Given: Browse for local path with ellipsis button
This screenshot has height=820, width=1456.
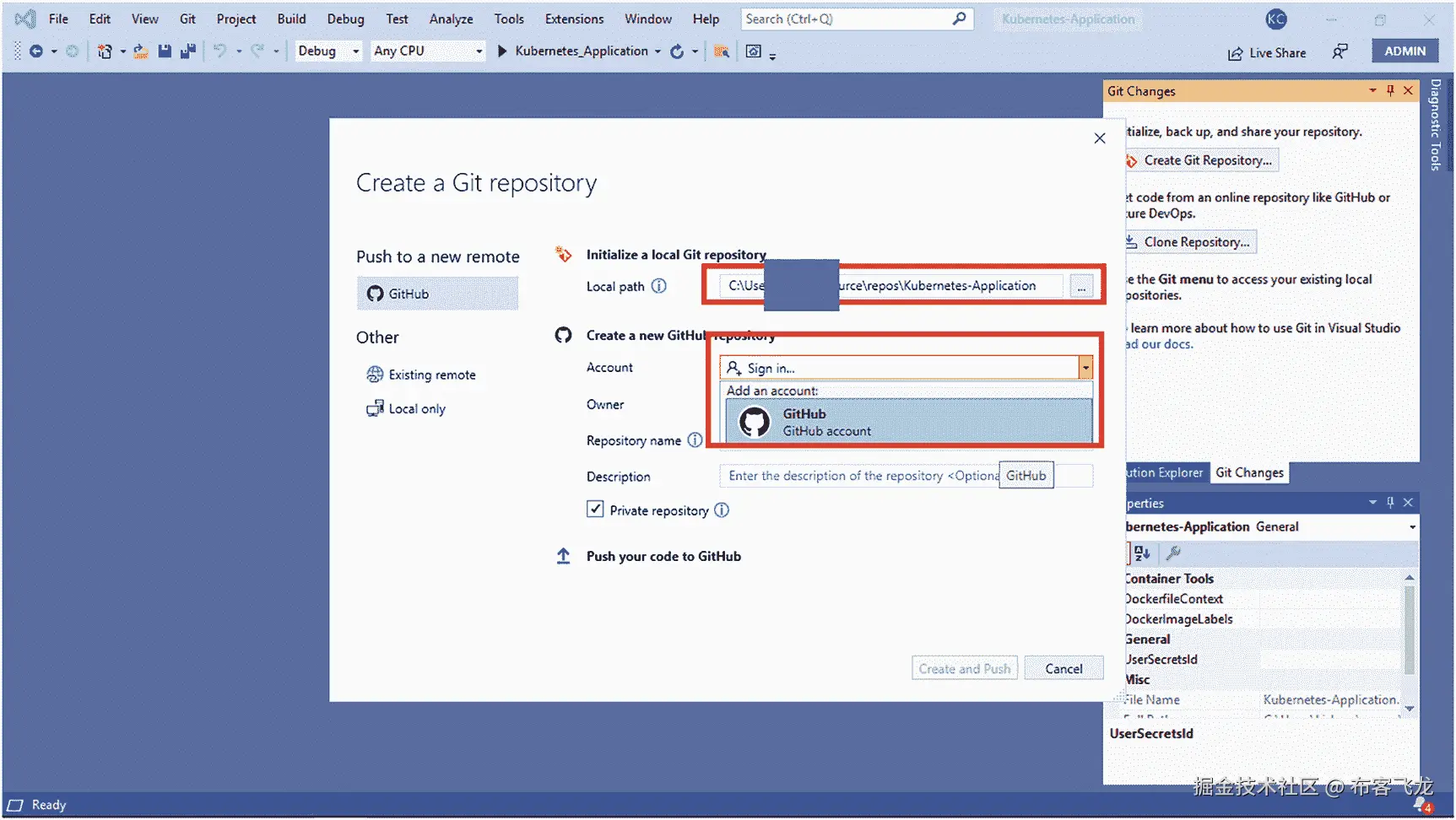Looking at the screenshot, I should (x=1081, y=287).
